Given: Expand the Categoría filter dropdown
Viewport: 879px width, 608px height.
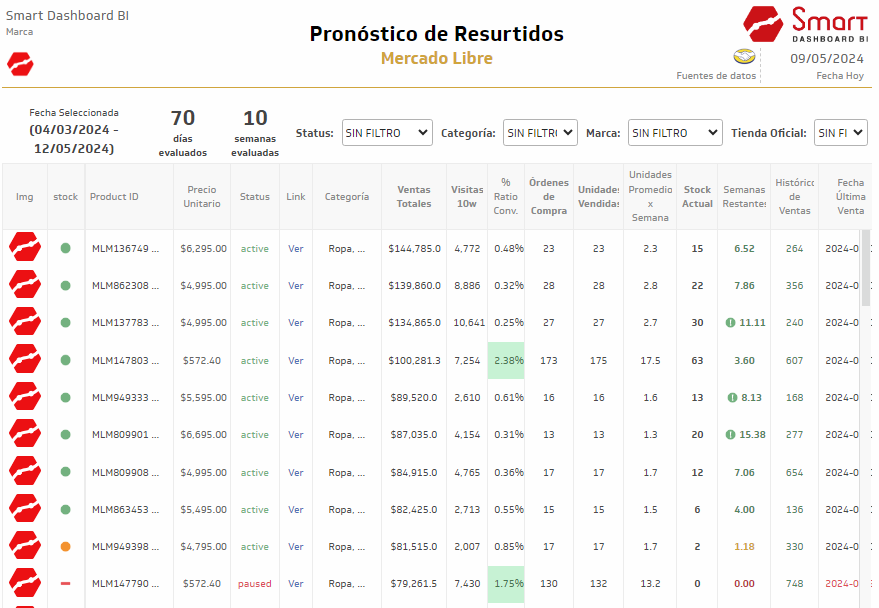Looking at the screenshot, I should (x=540, y=133).
